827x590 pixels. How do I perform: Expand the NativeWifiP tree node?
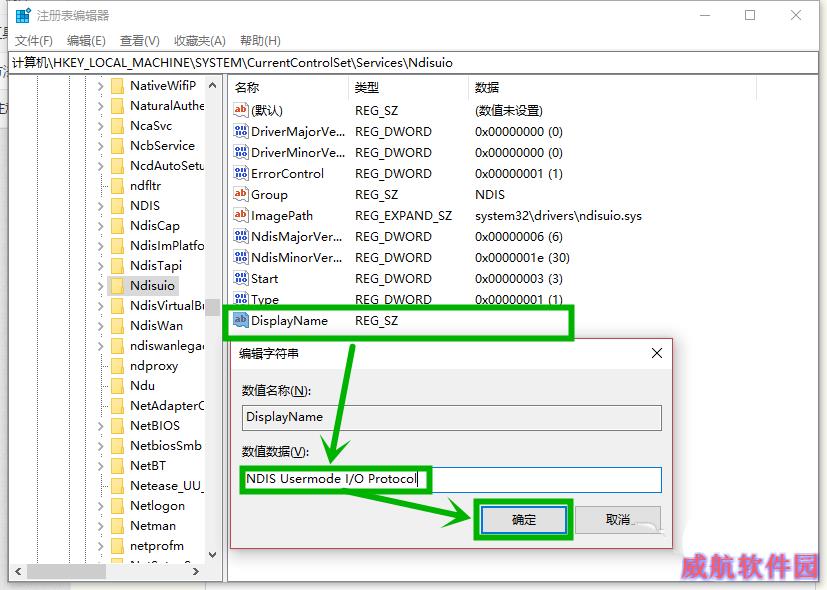(x=100, y=86)
